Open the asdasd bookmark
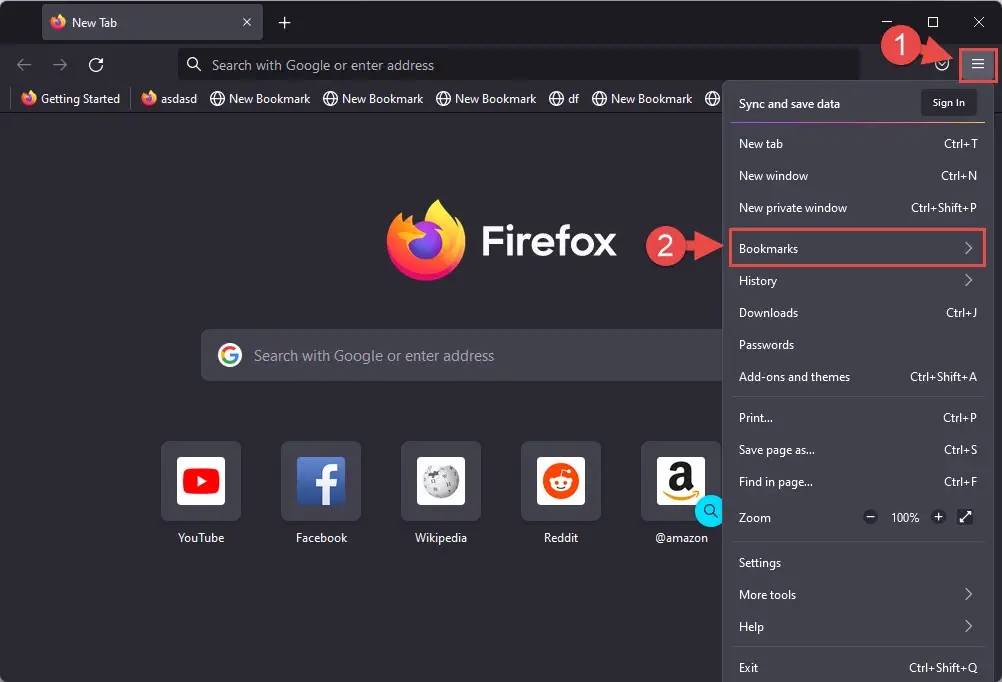The height and width of the screenshot is (682, 1002). coord(169,98)
